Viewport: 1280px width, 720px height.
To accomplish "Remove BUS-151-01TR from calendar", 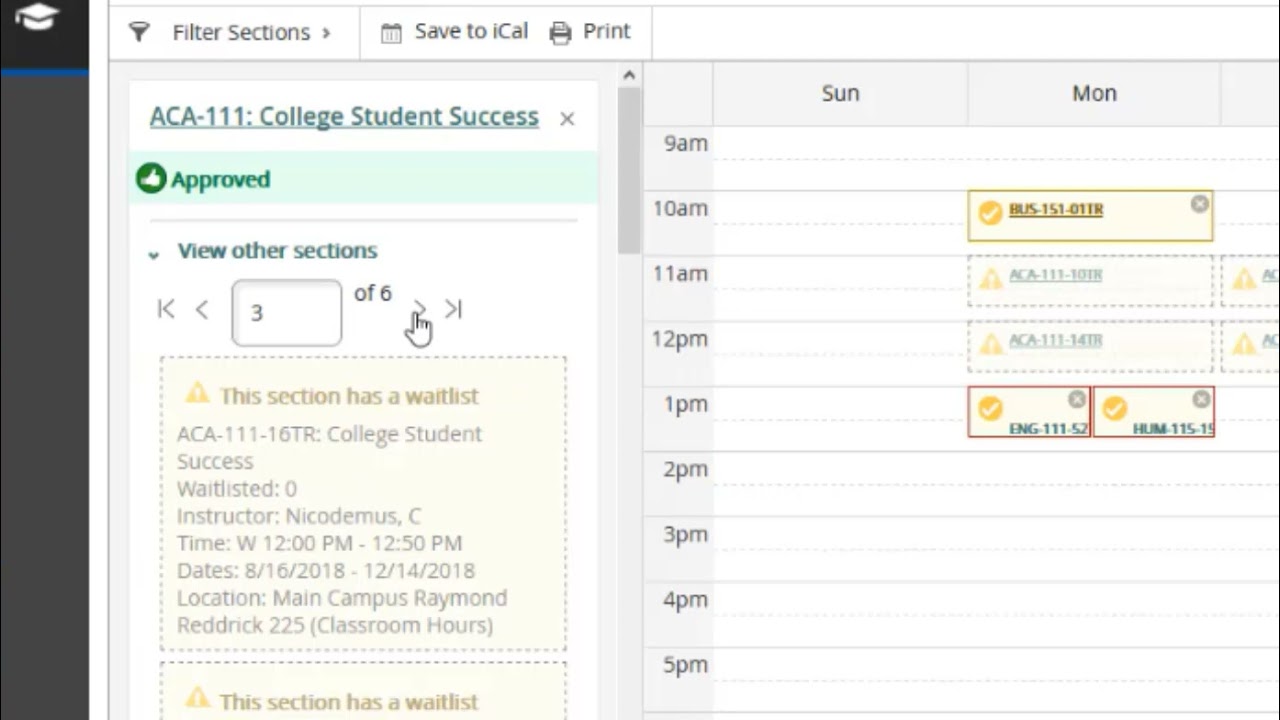I will 1200,204.
